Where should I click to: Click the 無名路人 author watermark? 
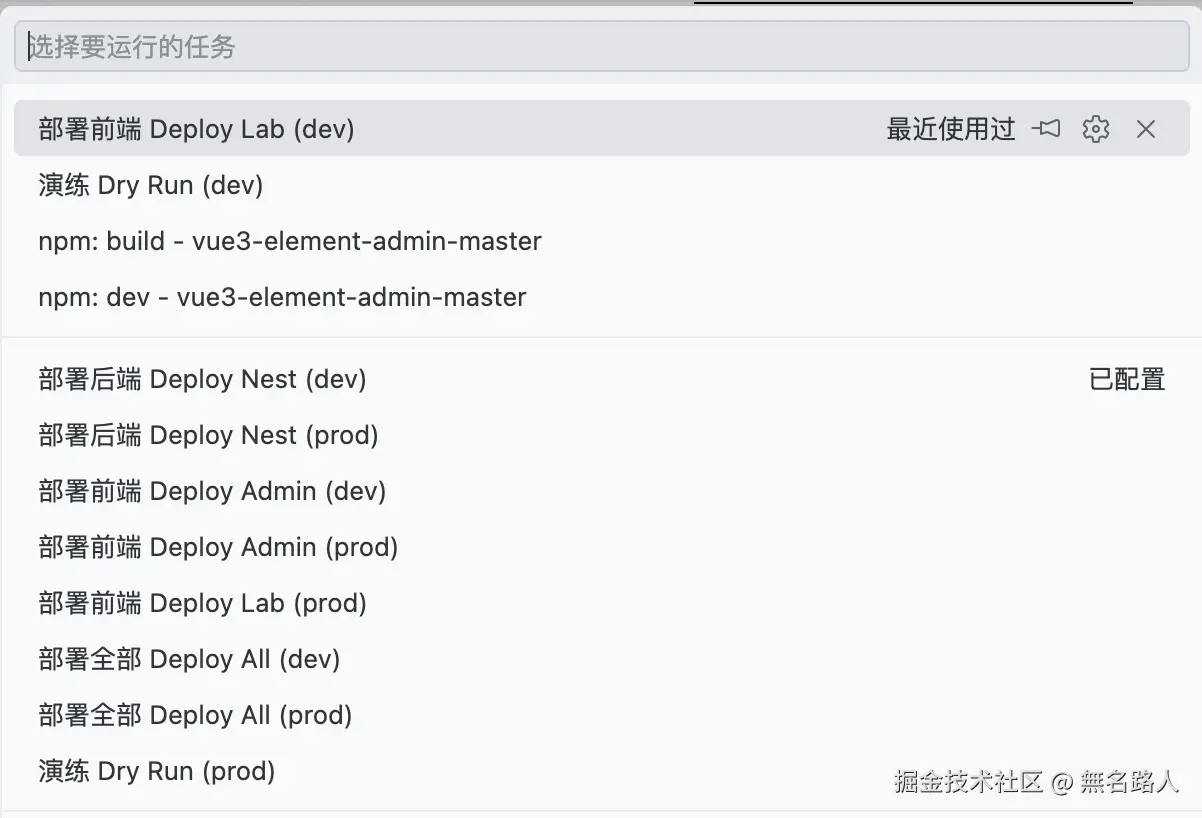click(x=1130, y=781)
